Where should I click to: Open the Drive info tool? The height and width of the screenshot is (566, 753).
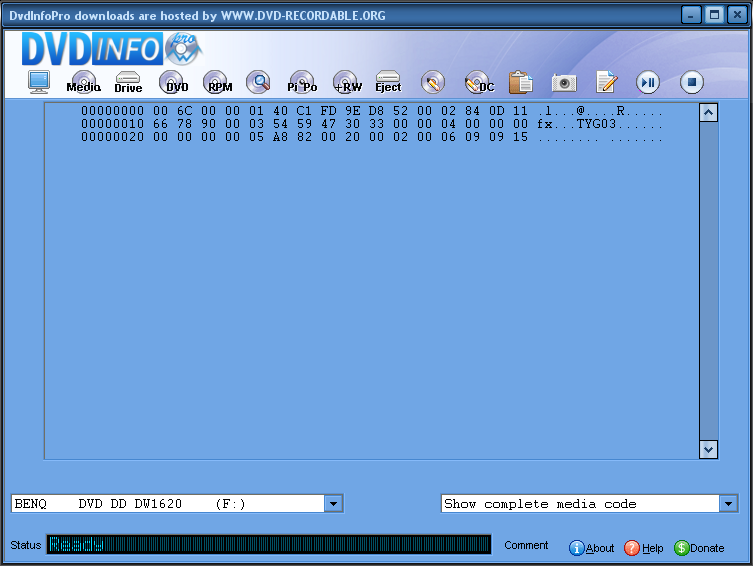[x=128, y=82]
